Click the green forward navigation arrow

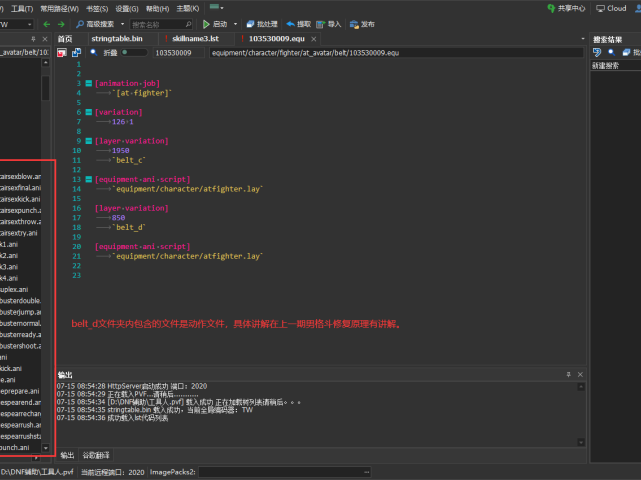click(61, 23)
